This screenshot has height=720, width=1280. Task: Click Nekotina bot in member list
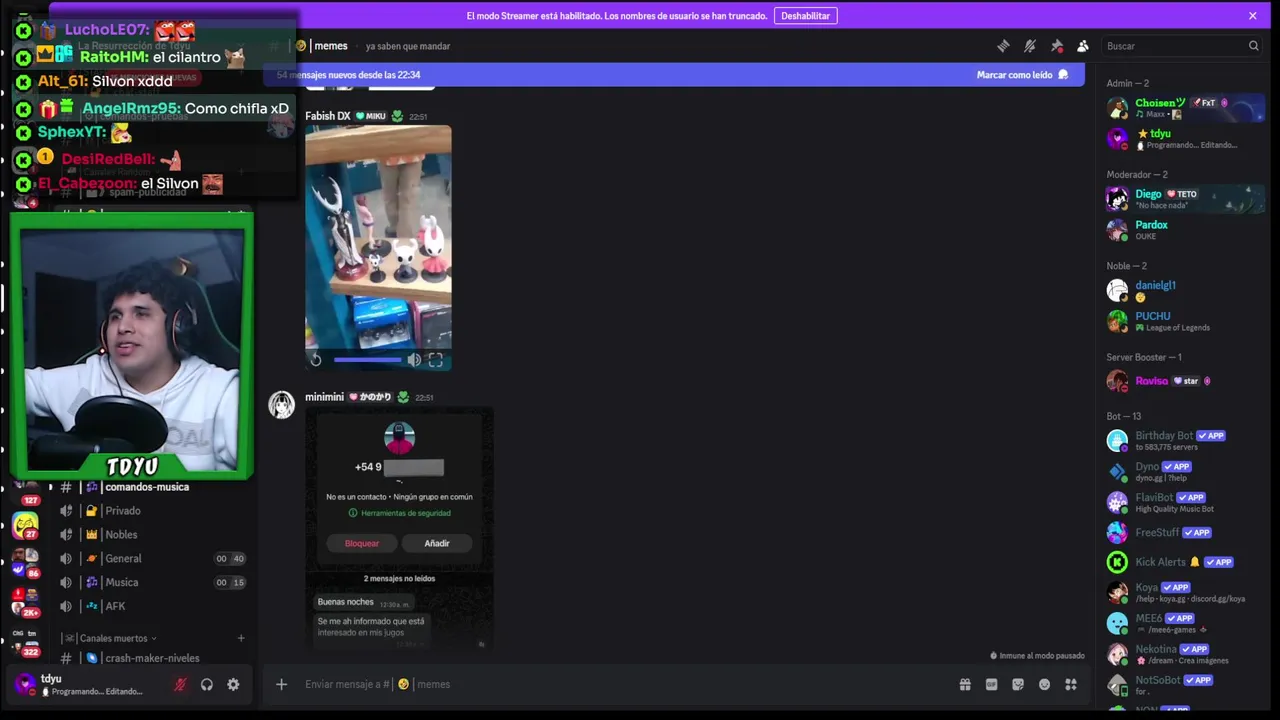(1185, 654)
